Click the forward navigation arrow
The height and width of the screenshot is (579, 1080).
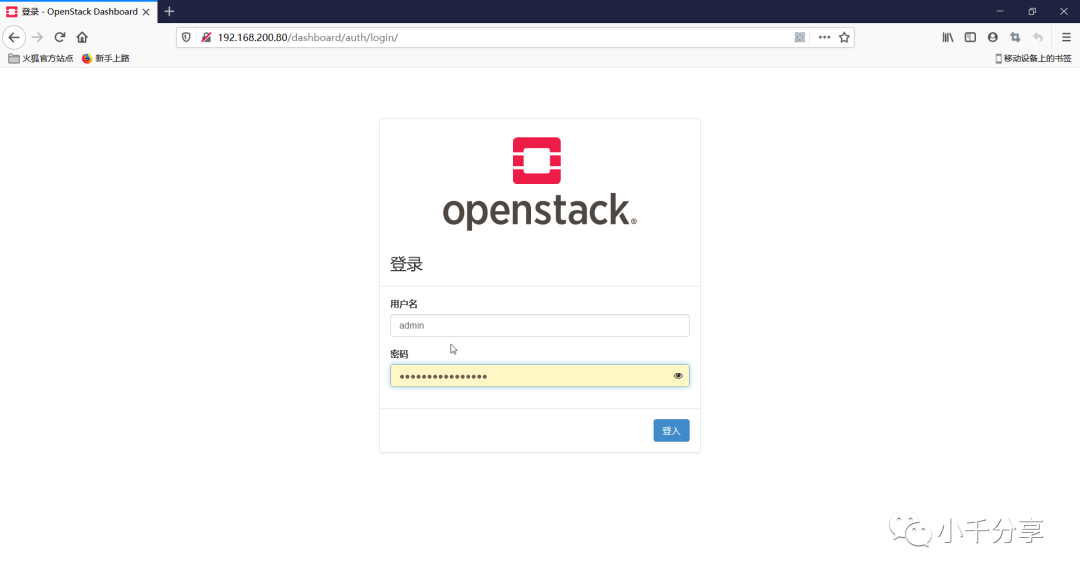click(37, 37)
